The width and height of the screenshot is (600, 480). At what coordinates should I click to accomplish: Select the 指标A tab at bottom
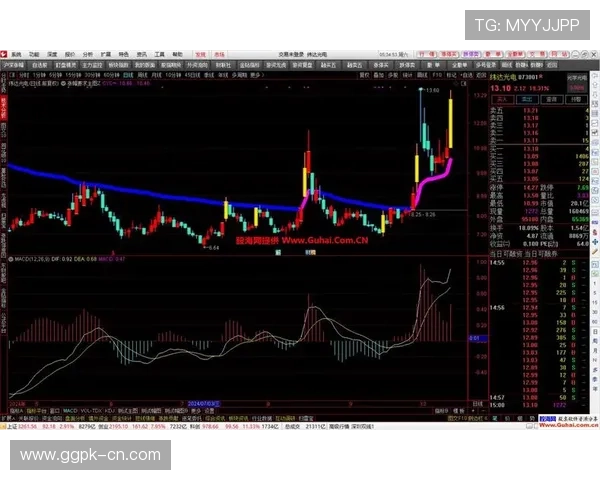pos(16,411)
